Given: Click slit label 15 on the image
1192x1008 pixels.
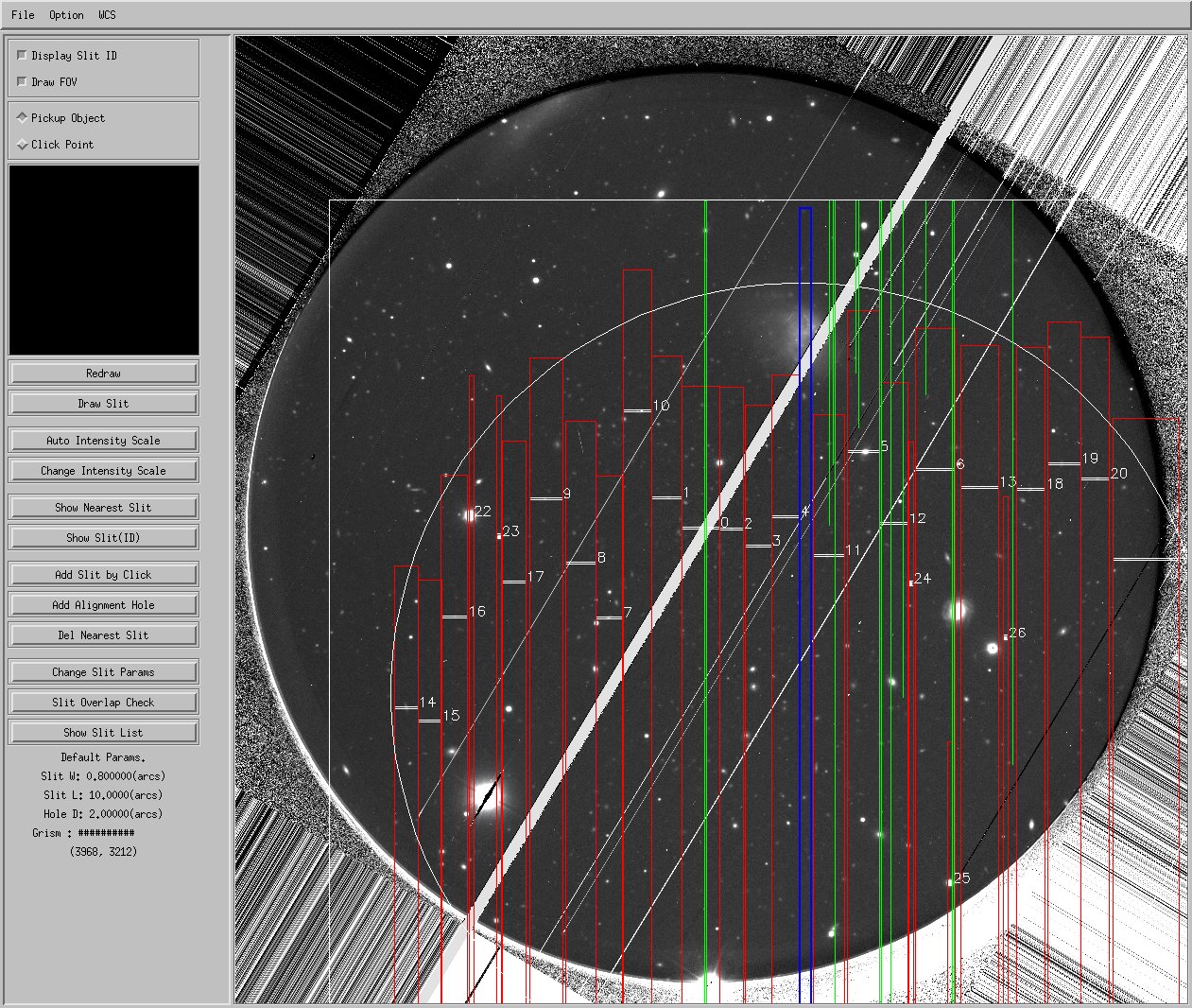Looking at the screenshot, I should [x=451, y=716].
